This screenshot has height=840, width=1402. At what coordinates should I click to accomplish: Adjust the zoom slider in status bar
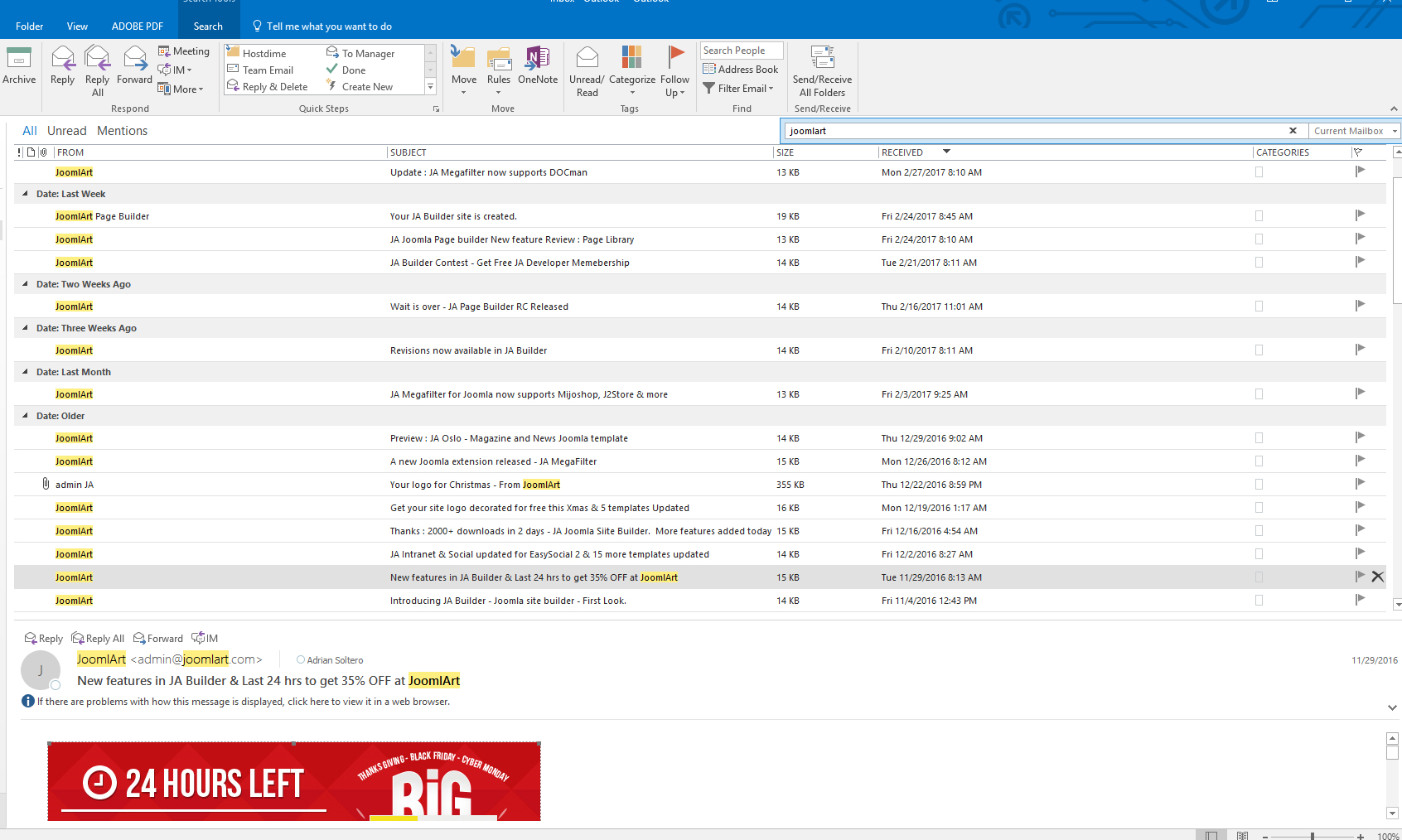(x=1313, y=836)
